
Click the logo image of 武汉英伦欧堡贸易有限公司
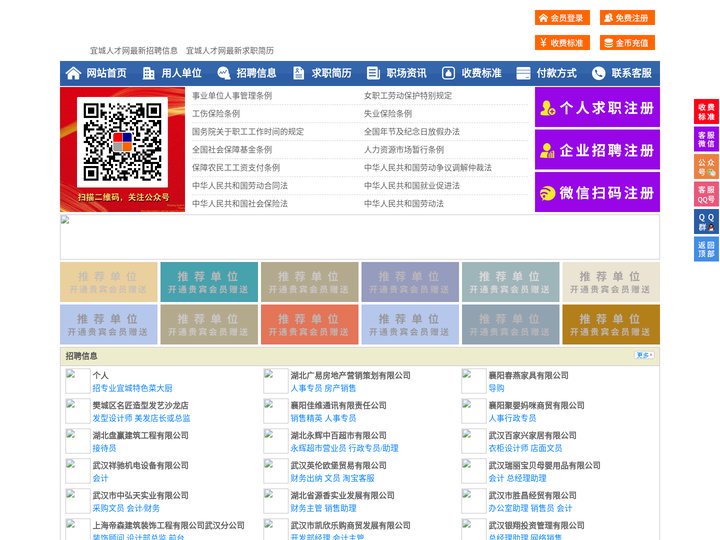[x=276, y=471]
